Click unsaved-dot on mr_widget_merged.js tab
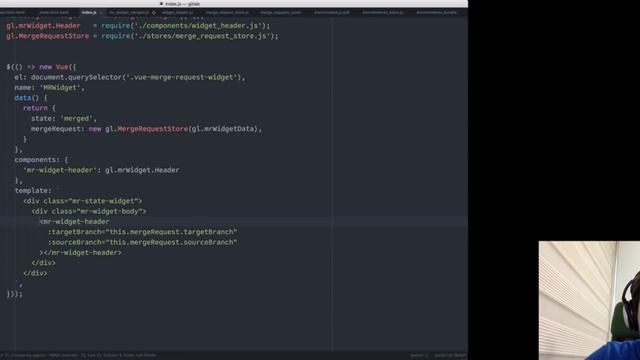640x360 pixels. point(154,13)
